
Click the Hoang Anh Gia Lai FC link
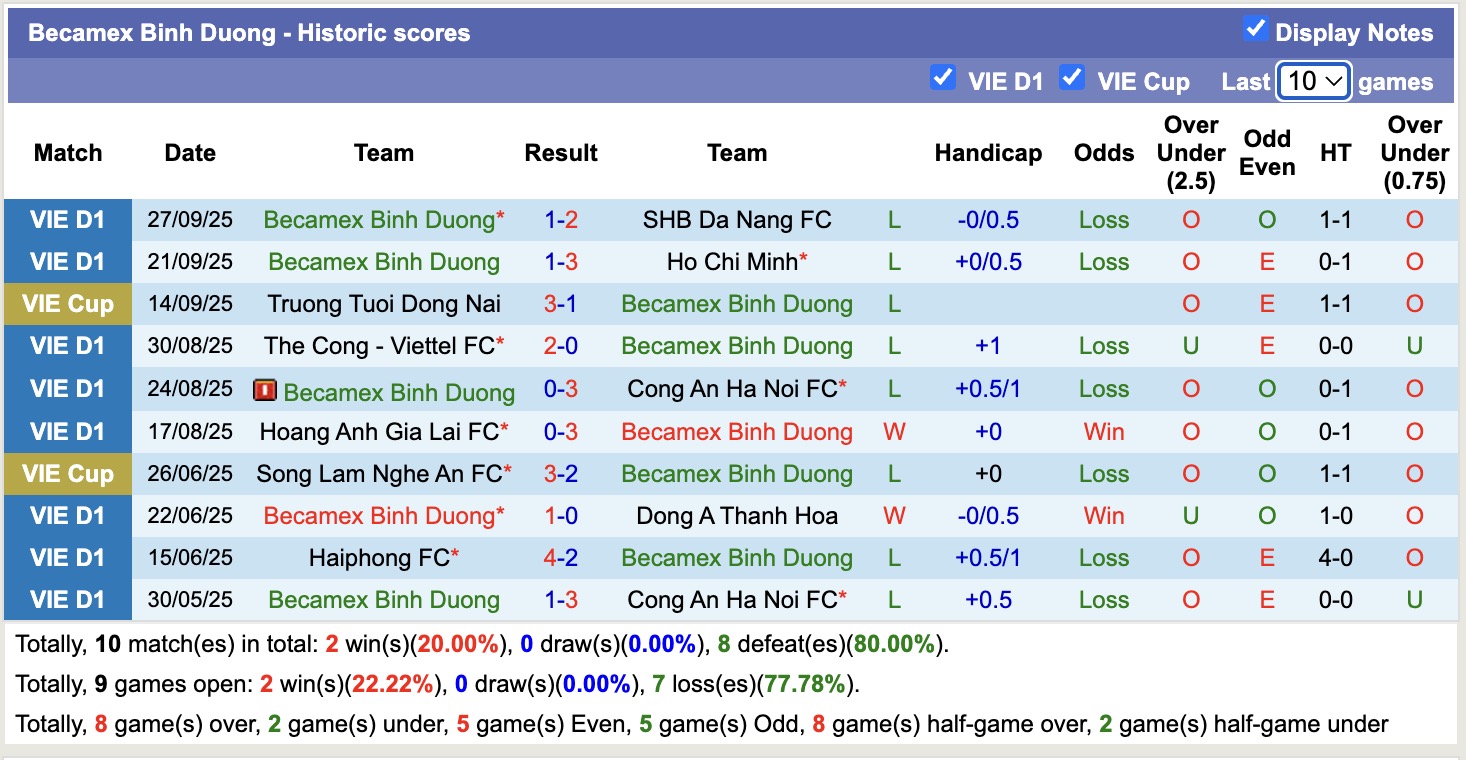click(379, 431)
